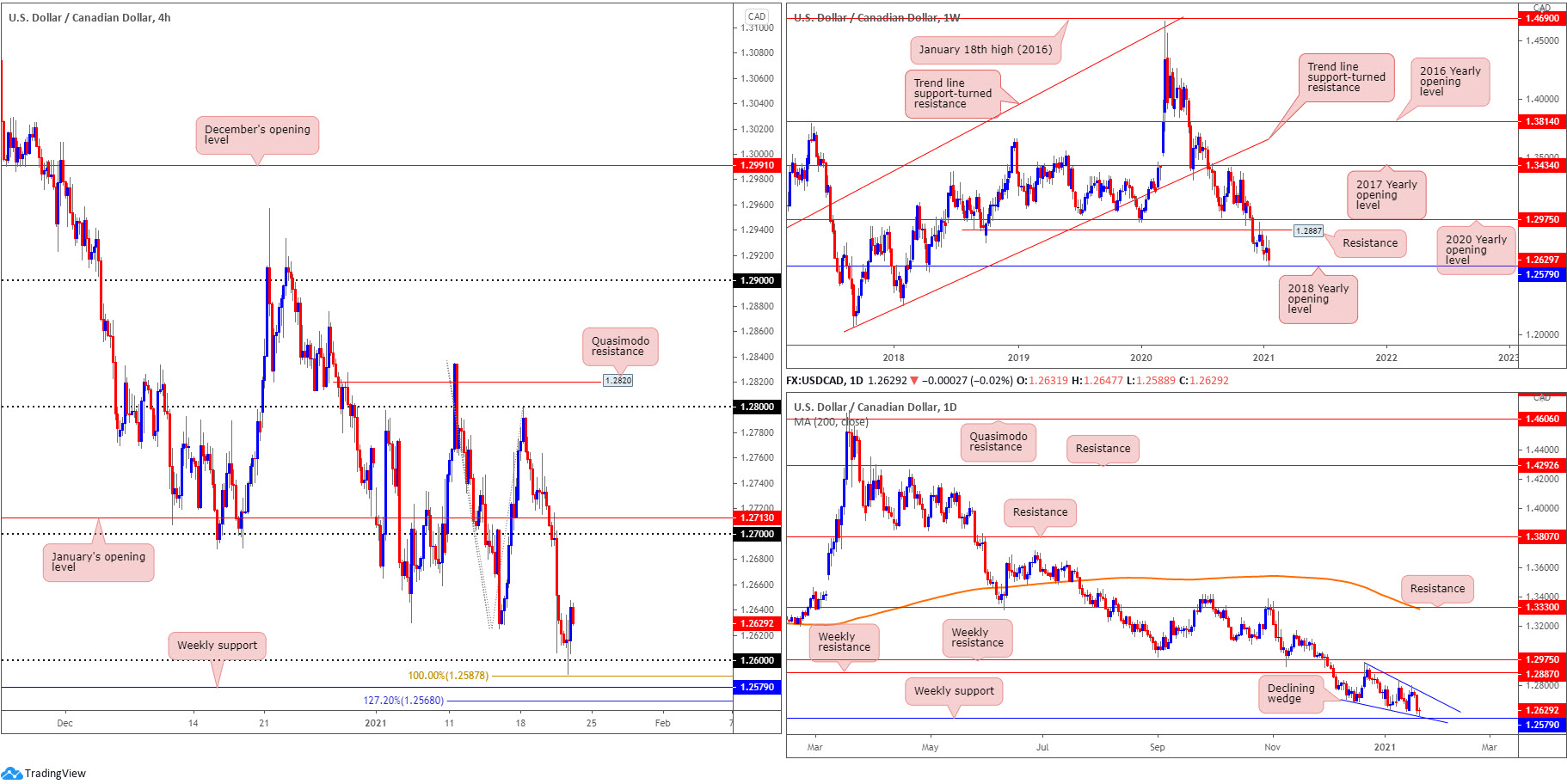Select the 2016 Yearly opening level callout

coord(1450,82)
